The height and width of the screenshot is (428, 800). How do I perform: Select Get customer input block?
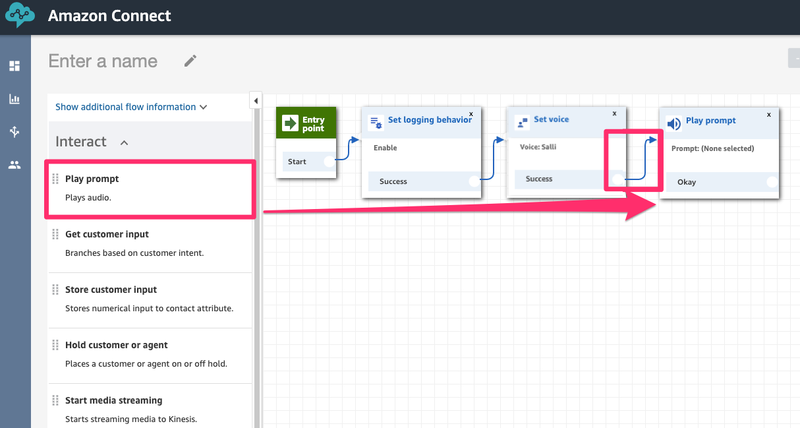[x=151, y=245]
